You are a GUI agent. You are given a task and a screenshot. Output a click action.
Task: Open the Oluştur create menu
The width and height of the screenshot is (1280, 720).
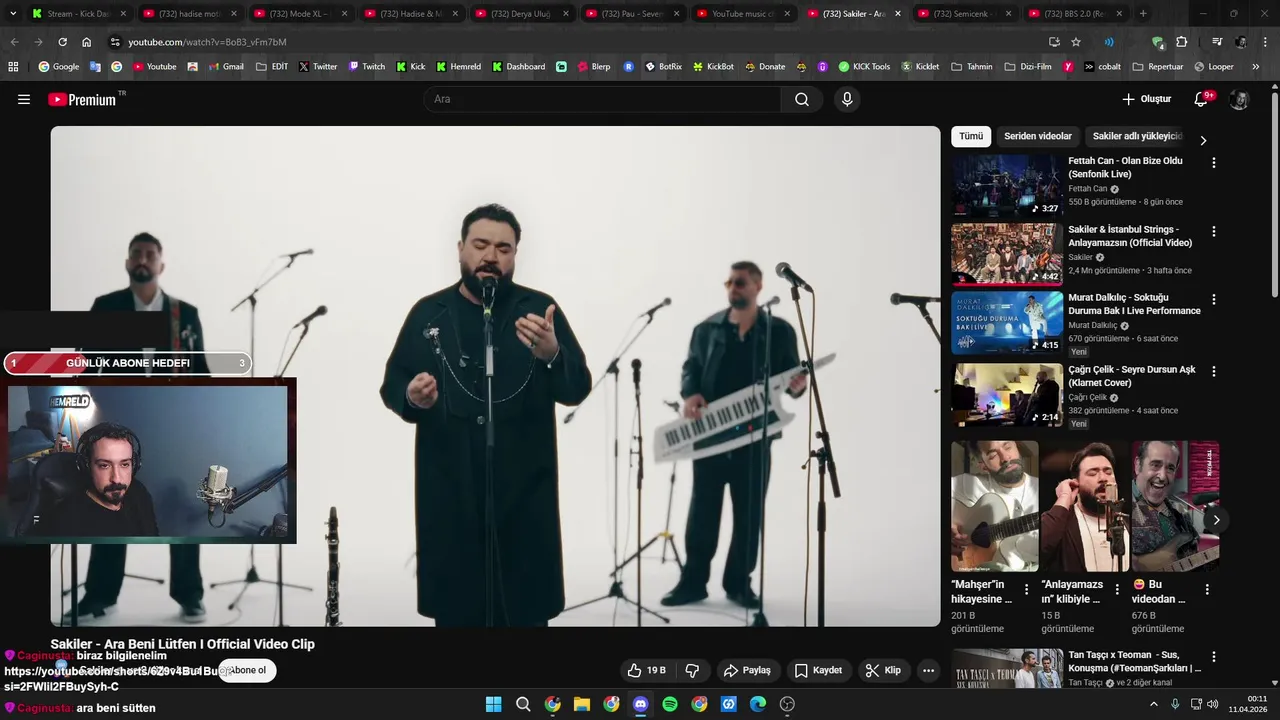coord(1146,99)
